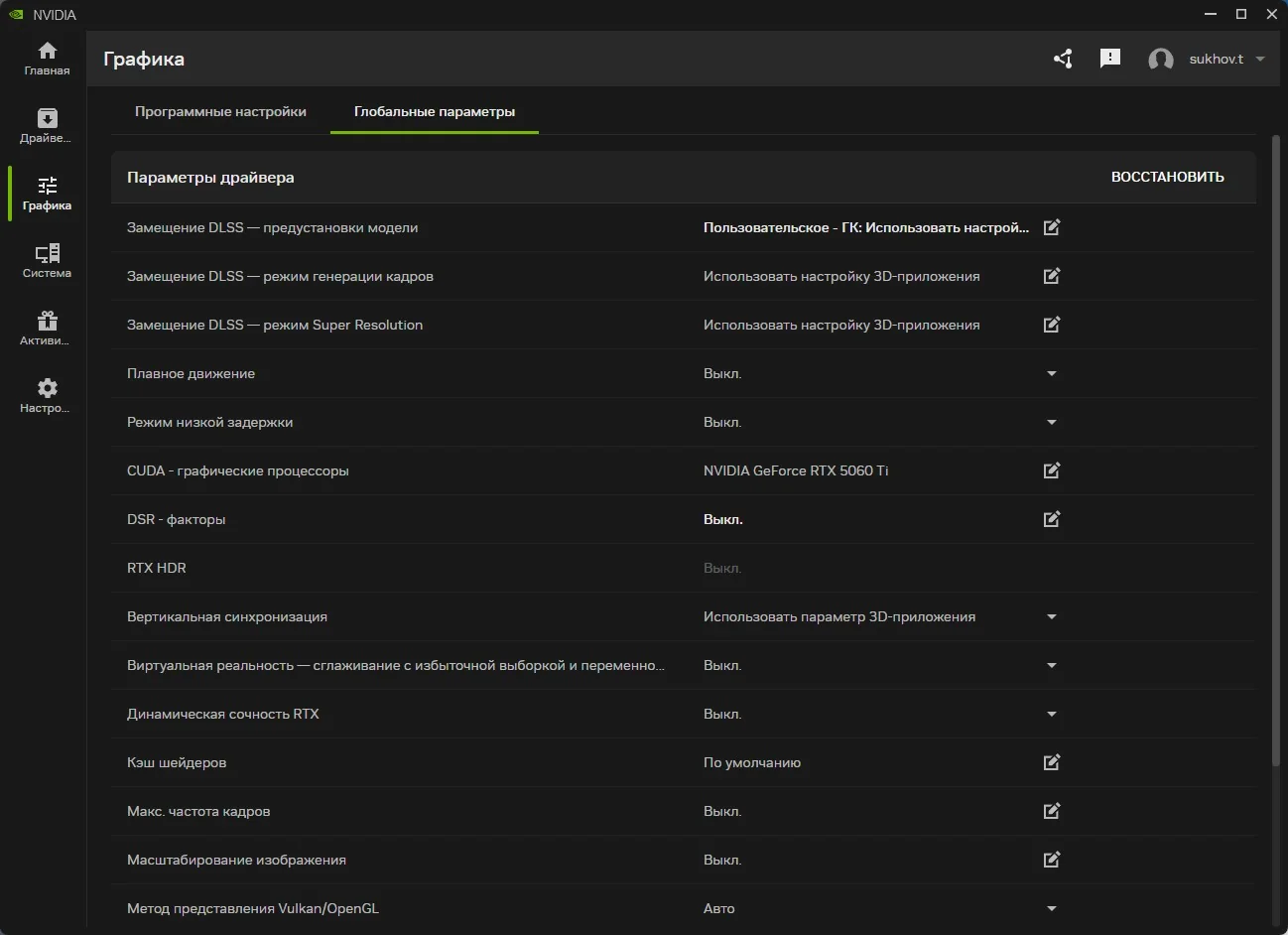Click the Плавное движение label
1288x935 pixels.
point(191,373)
